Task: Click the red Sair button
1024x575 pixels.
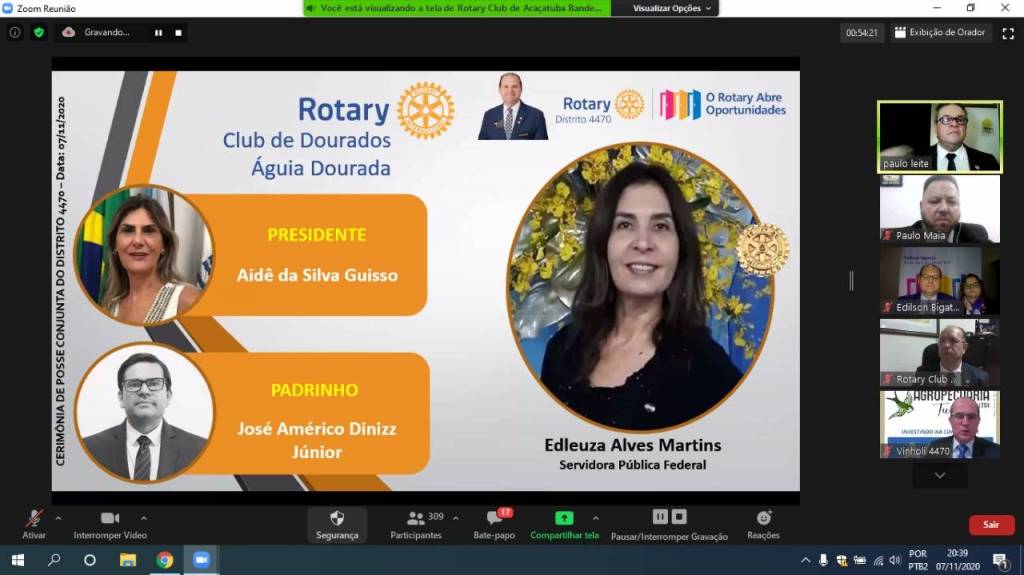Action: coord(990,524)
